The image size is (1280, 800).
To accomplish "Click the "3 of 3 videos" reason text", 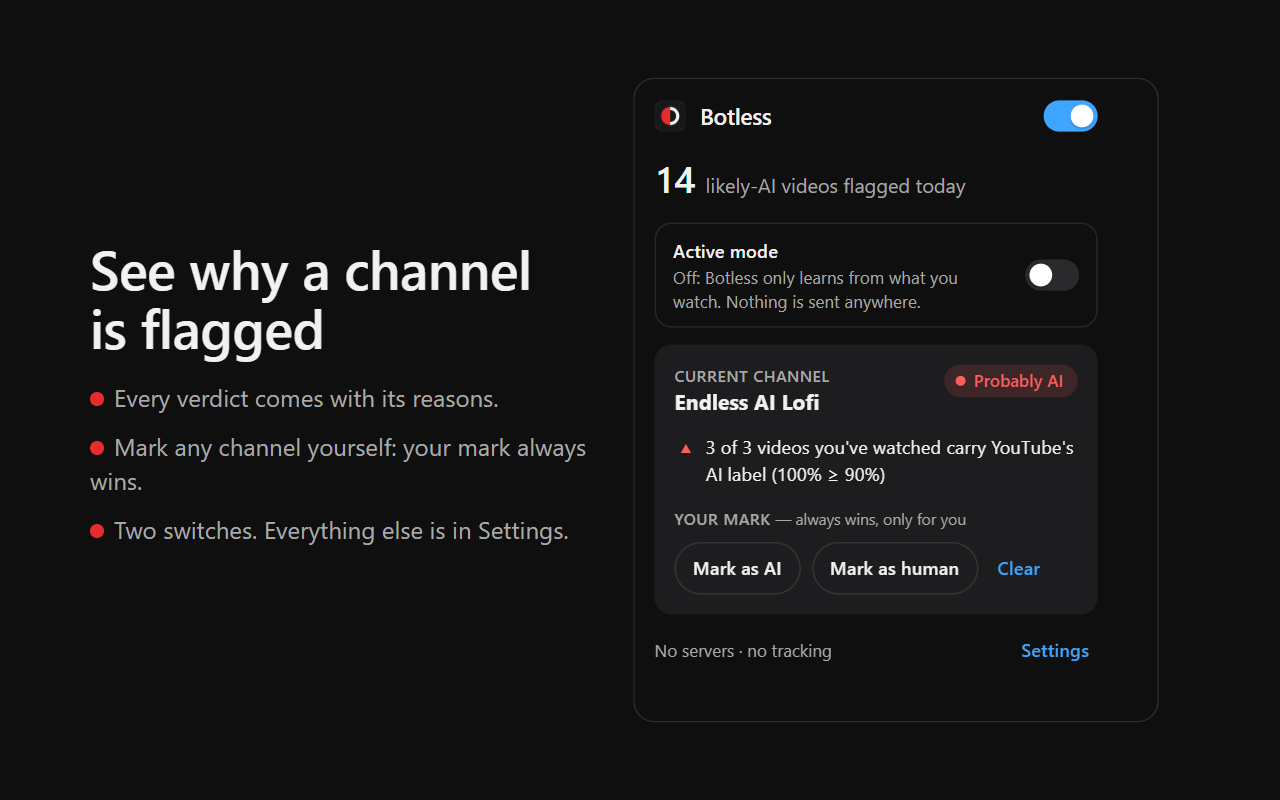I will [889, 461].
